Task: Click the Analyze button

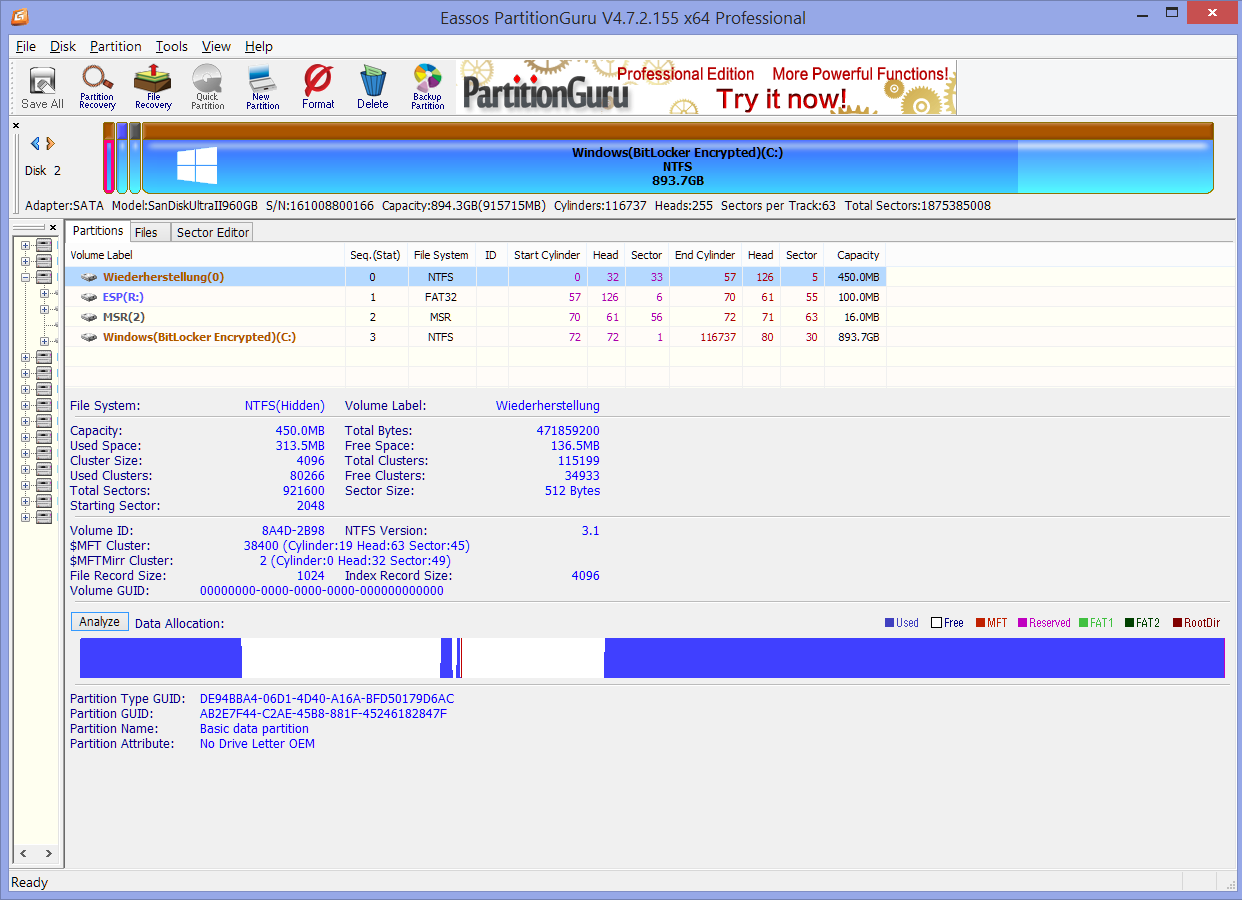Action: pyautogui.click(x=100, y=622)
